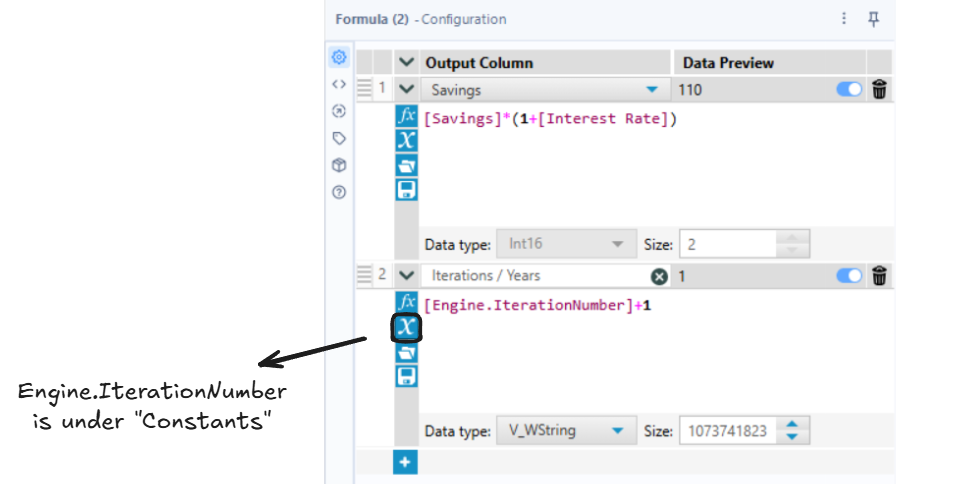The image size is (957, 484).
Task: Open the cube asset icon in sidebar
Action: (339, 165)
